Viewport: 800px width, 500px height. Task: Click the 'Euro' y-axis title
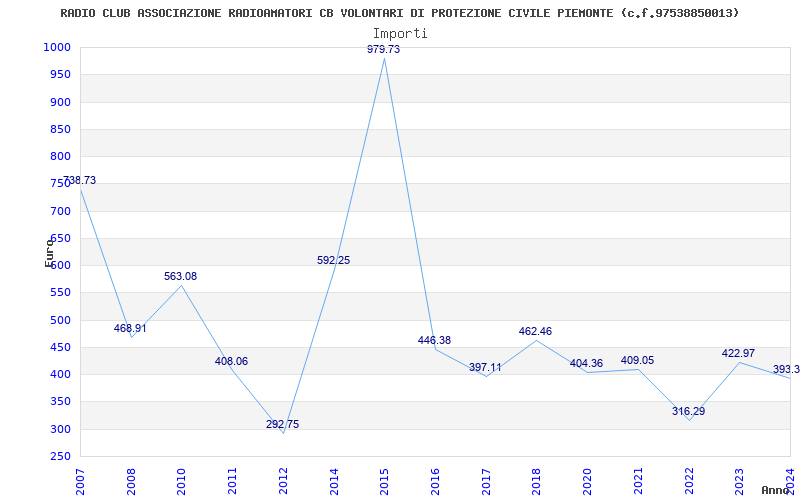click(49, 253)
